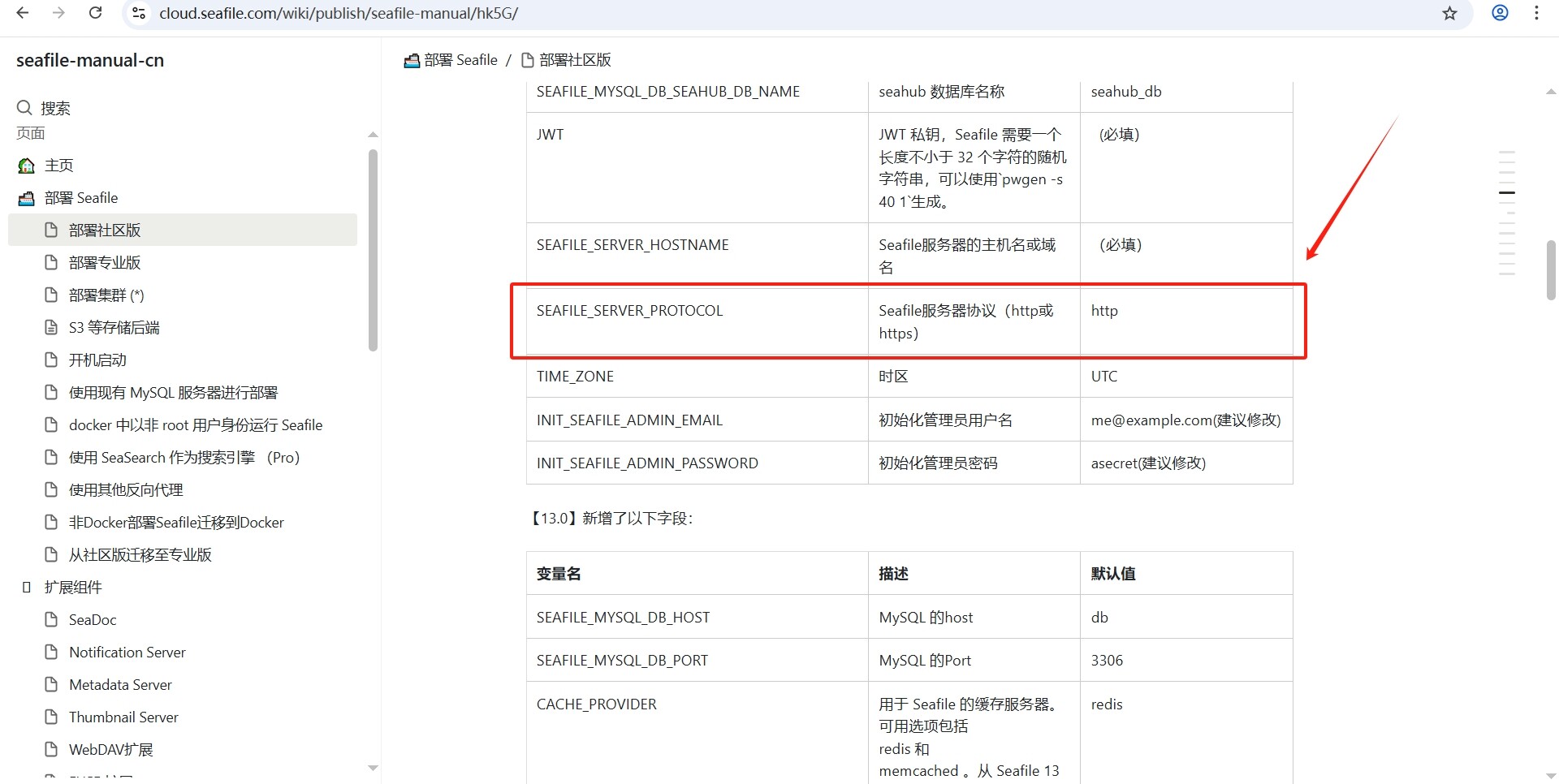Click site info icon in address bar
Screen dimensions: 1559x784
point(139,13)
